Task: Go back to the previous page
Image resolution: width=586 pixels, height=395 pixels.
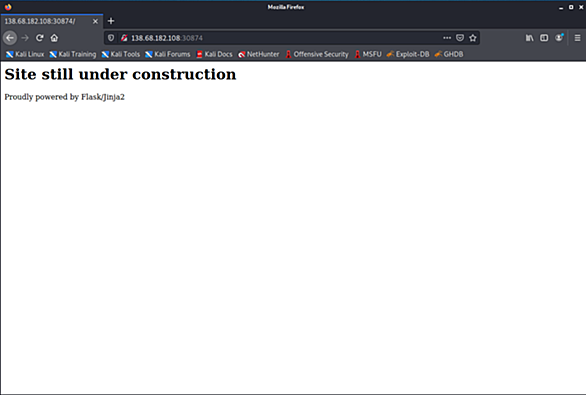Action: point(10,38)
